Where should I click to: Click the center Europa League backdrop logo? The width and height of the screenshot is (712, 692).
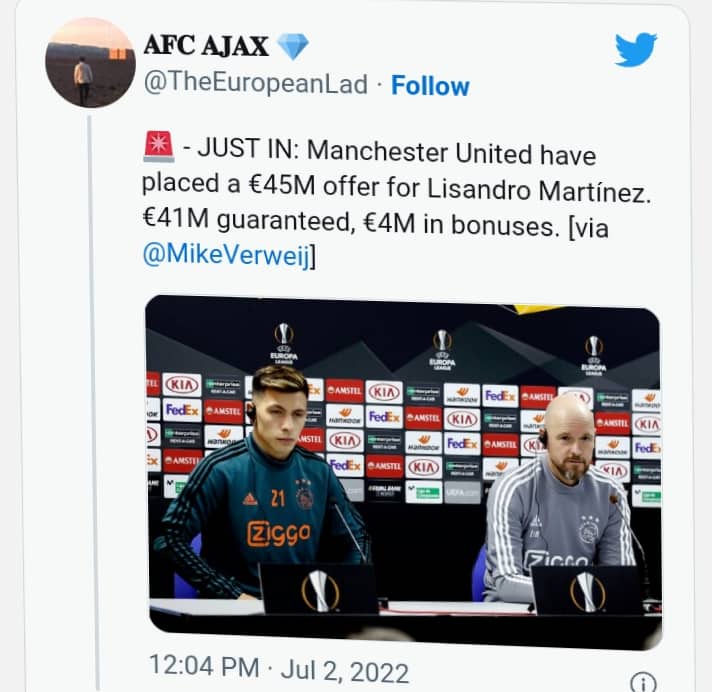(442, 348)
